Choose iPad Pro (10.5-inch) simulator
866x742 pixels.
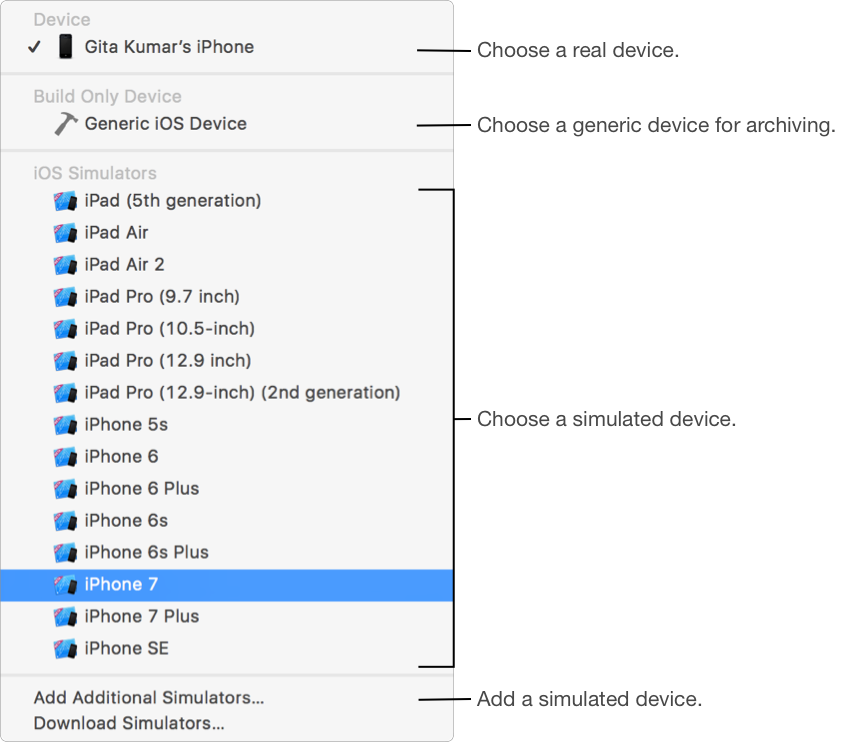tap(169, 329)
